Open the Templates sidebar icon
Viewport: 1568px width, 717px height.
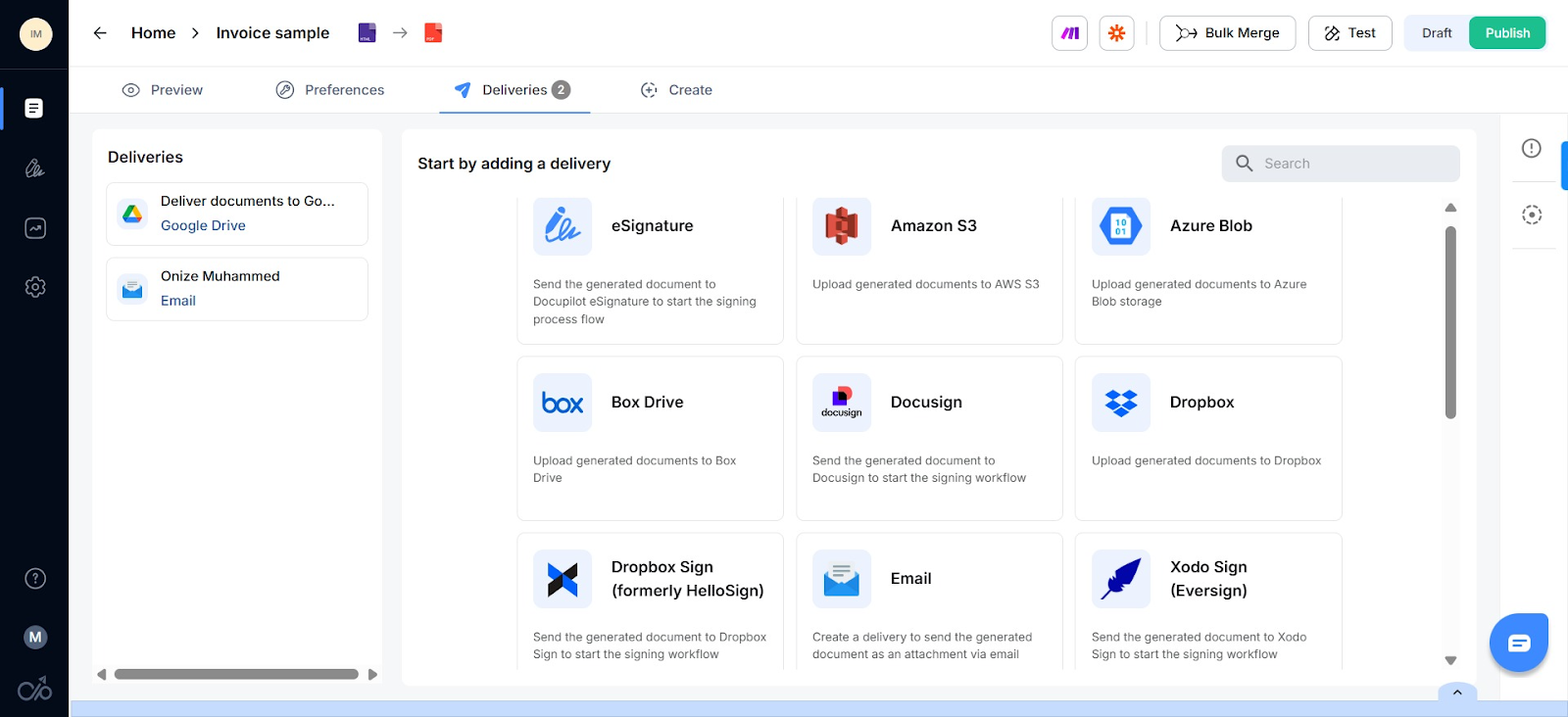(x=34, y=109)
